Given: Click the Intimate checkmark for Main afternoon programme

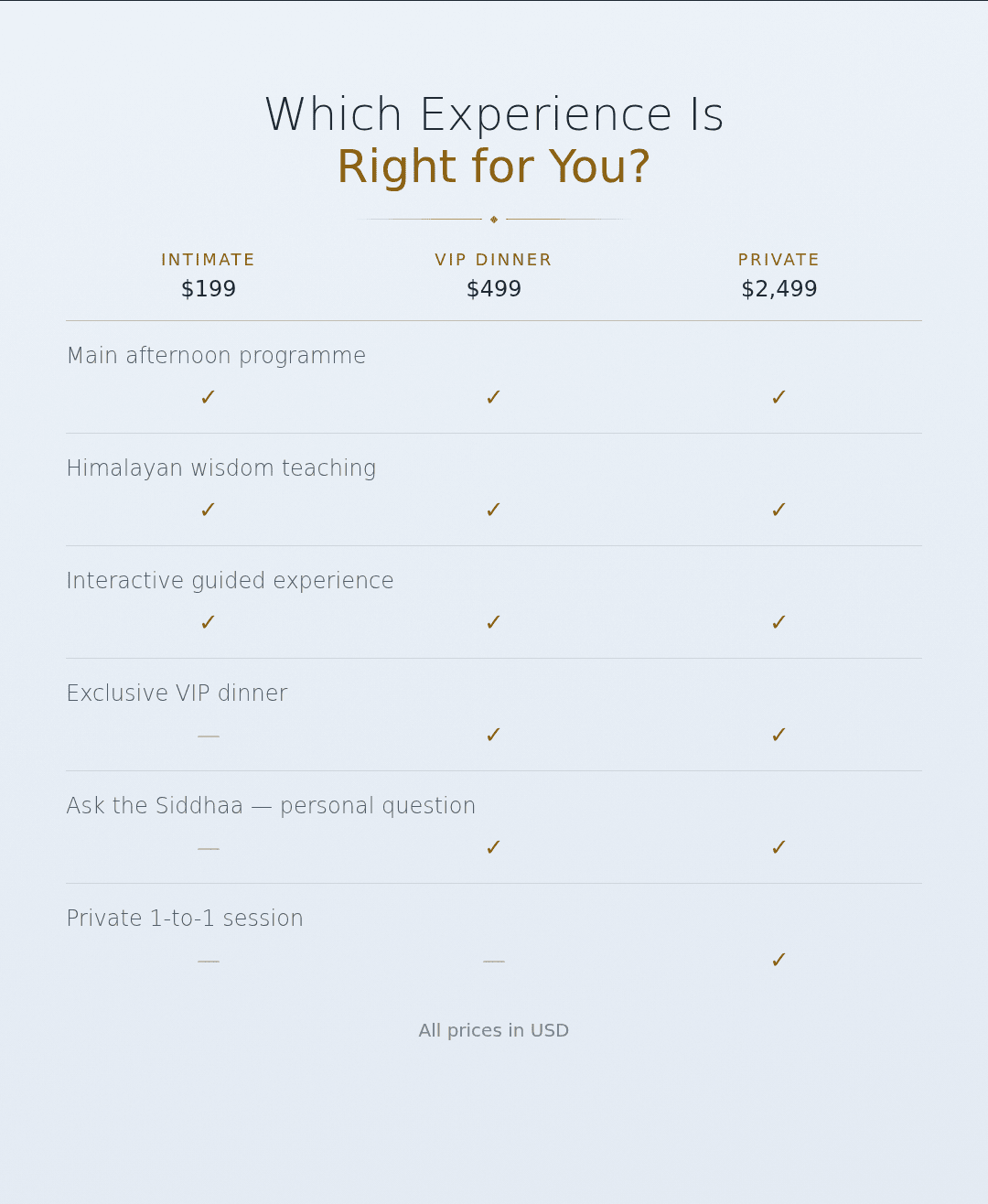Looking at the screenshot, I should click(x=208, y=398).
